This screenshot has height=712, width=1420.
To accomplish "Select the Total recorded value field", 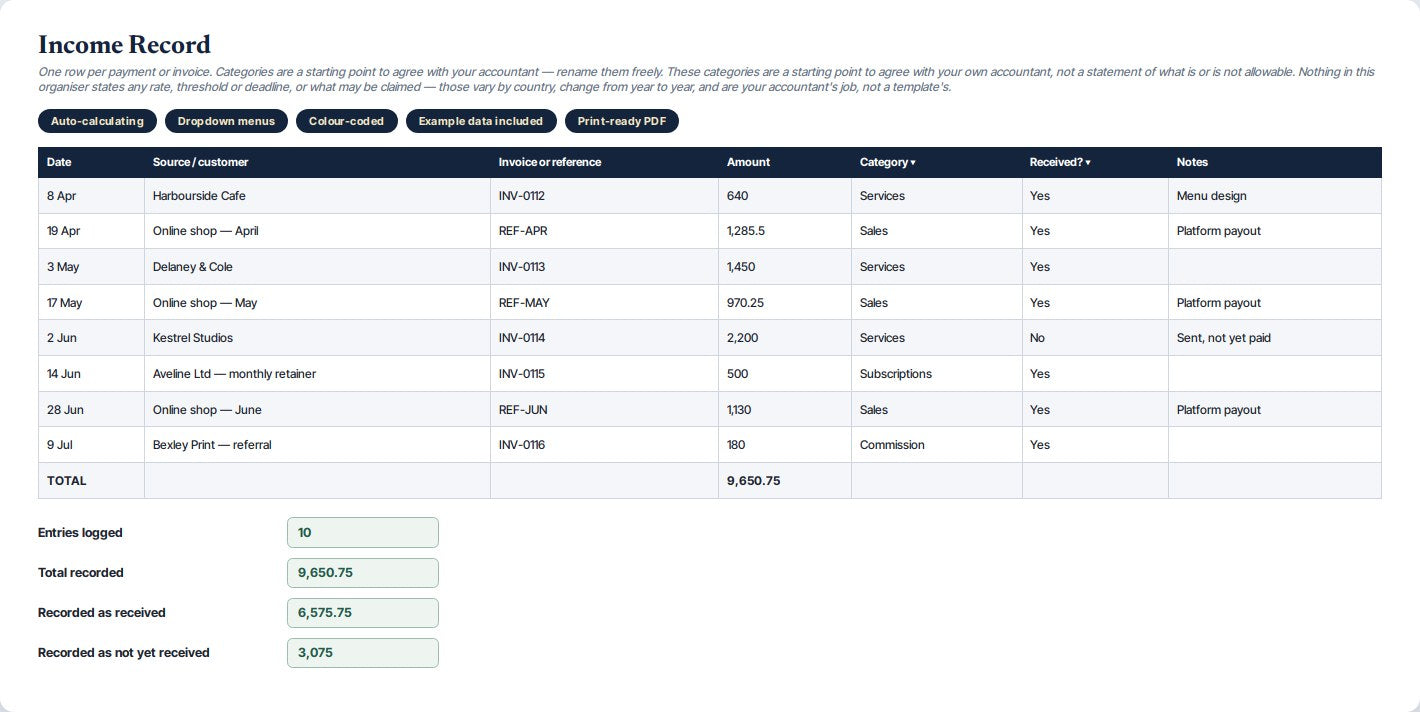I will [363, 573].
